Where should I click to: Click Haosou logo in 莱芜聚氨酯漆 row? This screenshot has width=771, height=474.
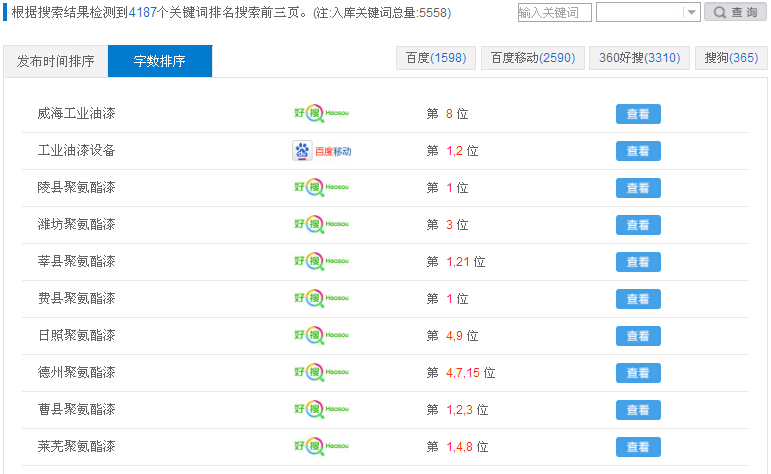coord(322,446)
